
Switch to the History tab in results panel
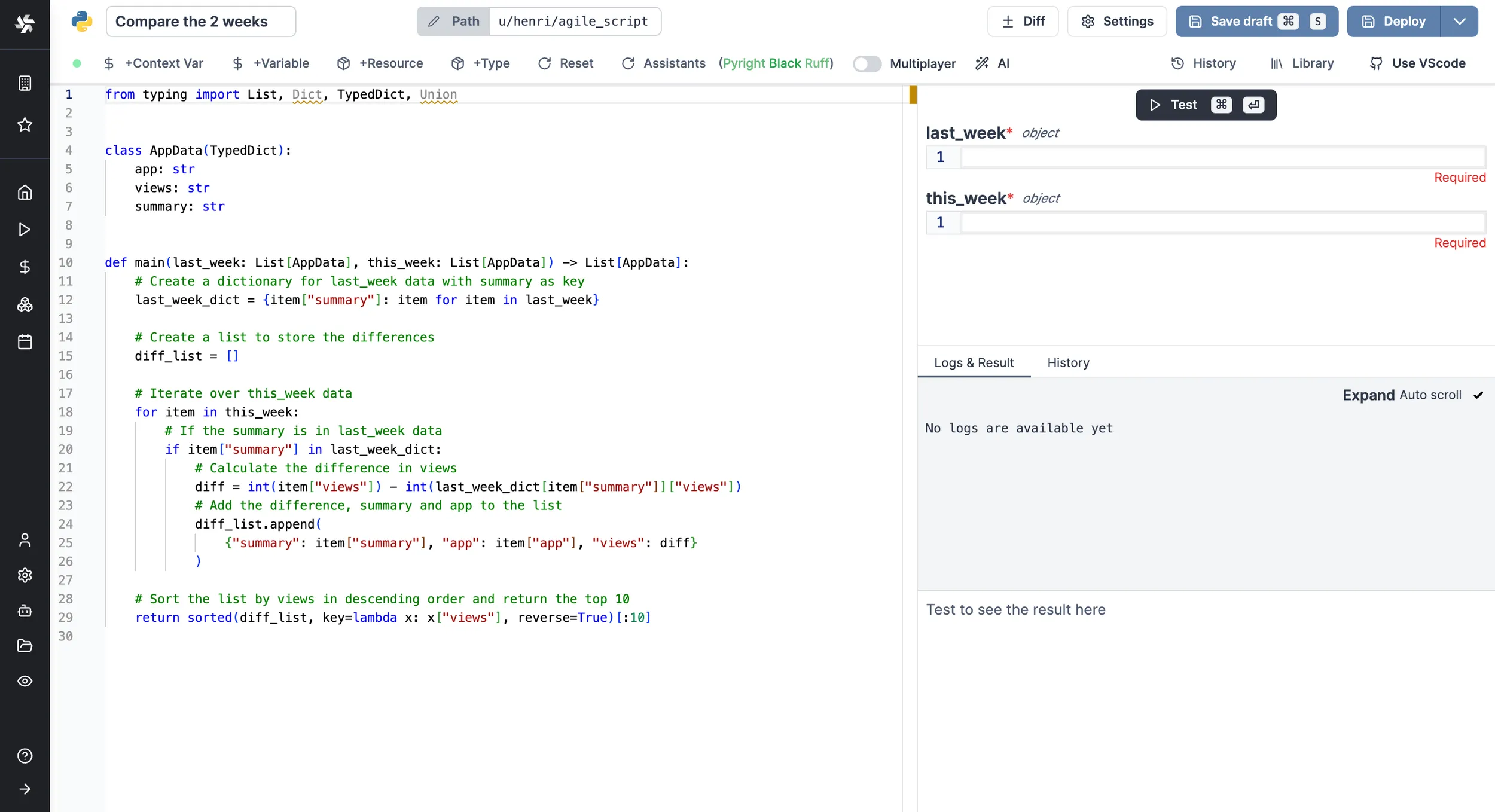tap(1068, 363)
